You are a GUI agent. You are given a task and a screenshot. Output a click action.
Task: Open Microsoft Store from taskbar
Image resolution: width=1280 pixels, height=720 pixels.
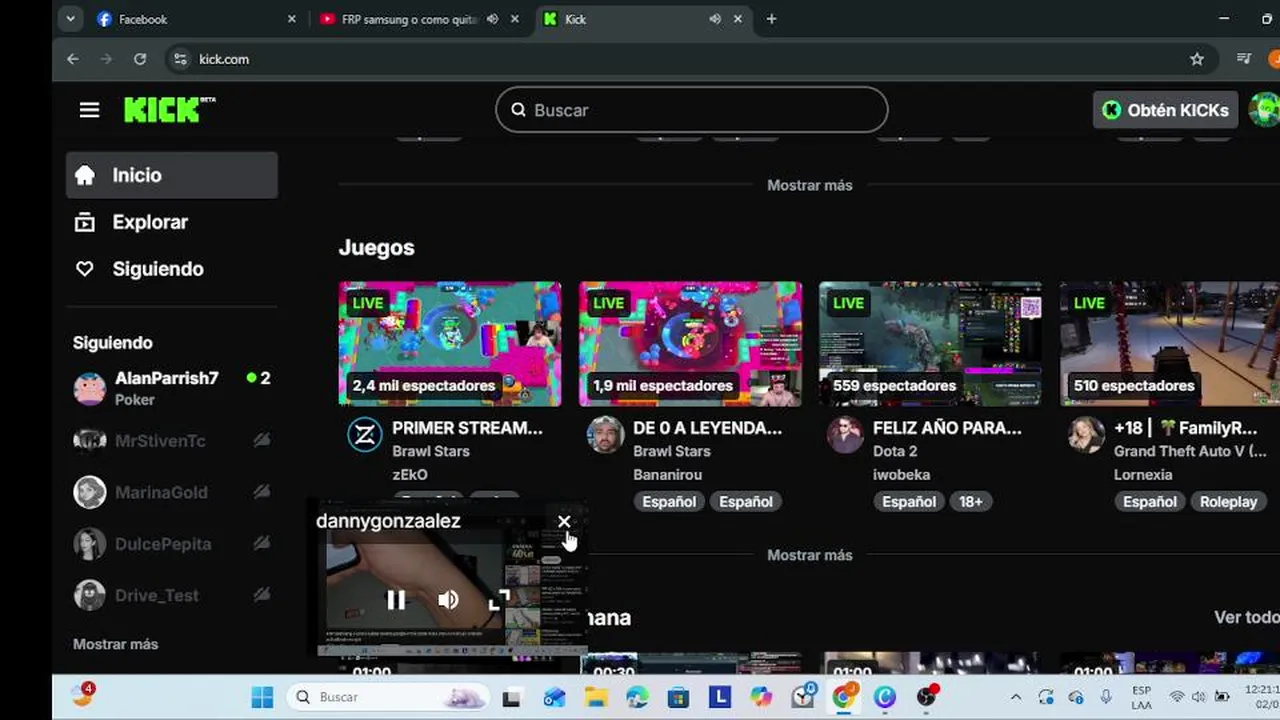[x=678, y=697]
